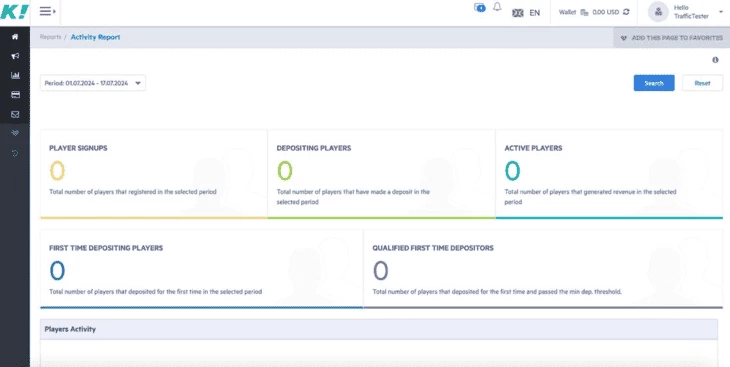This screenshot has height=367, width=730.
Task: Click the blue First Time Depositing count
Action: (57, 271)
